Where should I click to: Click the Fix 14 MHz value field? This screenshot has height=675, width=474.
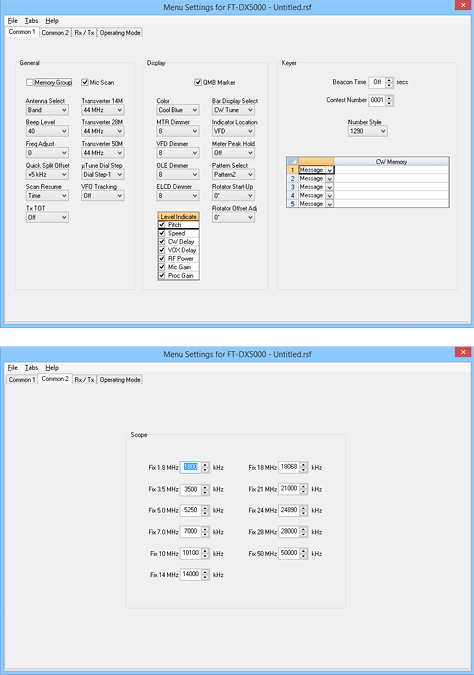pos(191,574)
